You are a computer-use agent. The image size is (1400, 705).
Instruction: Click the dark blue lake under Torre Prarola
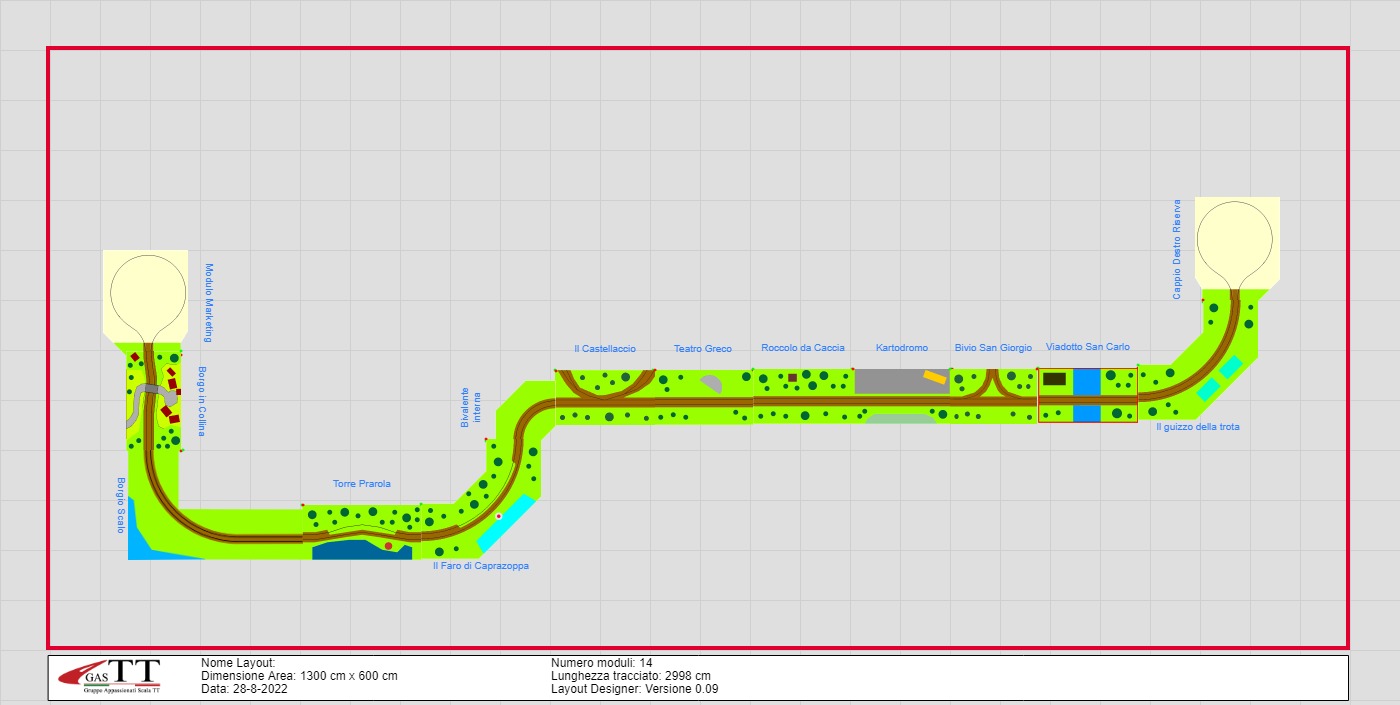click(x=350, y=551)
